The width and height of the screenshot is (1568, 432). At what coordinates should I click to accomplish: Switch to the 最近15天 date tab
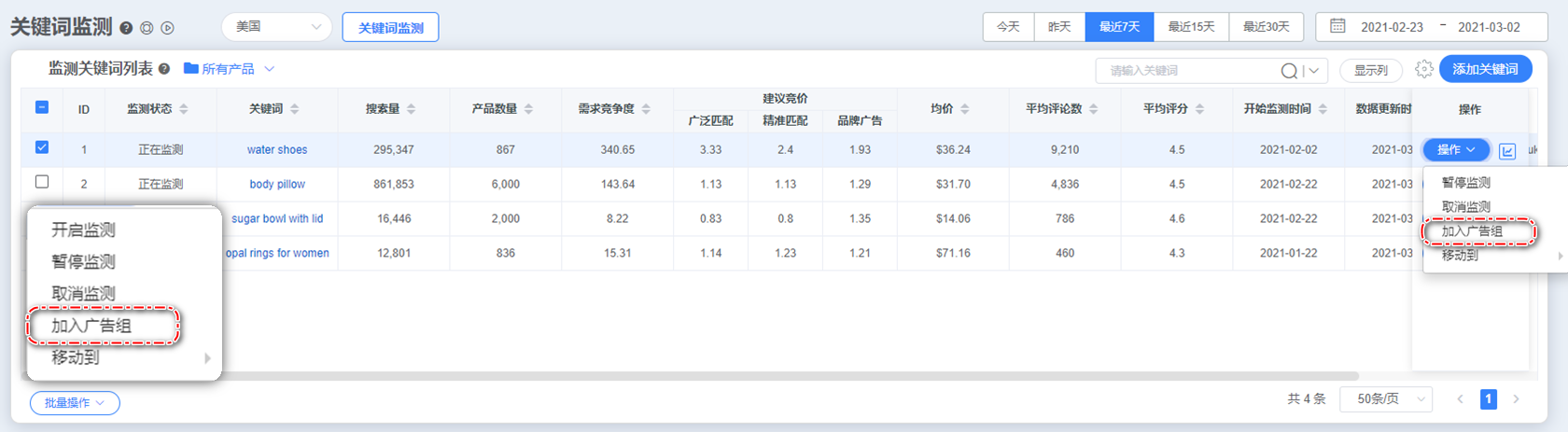(1191, 27)
